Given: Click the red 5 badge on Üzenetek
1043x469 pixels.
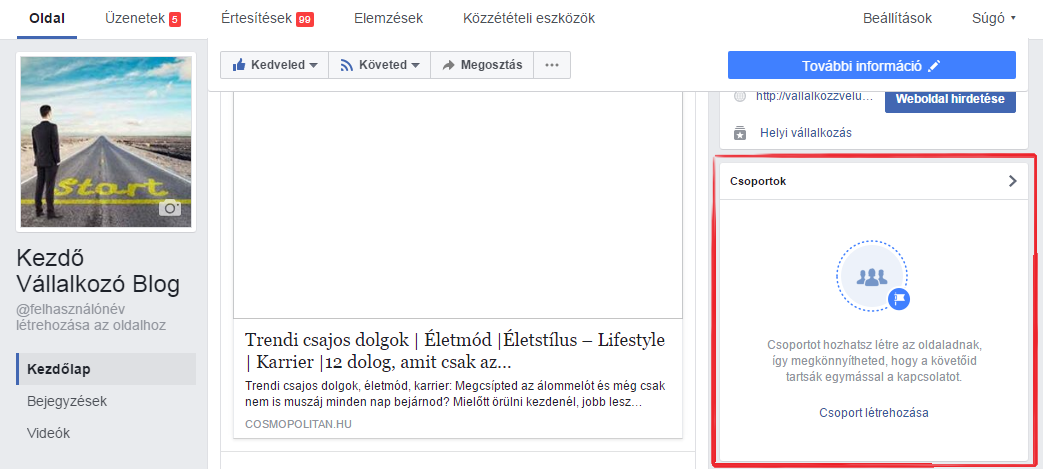Looking at the screenshot, I should (x=174, y=19).
